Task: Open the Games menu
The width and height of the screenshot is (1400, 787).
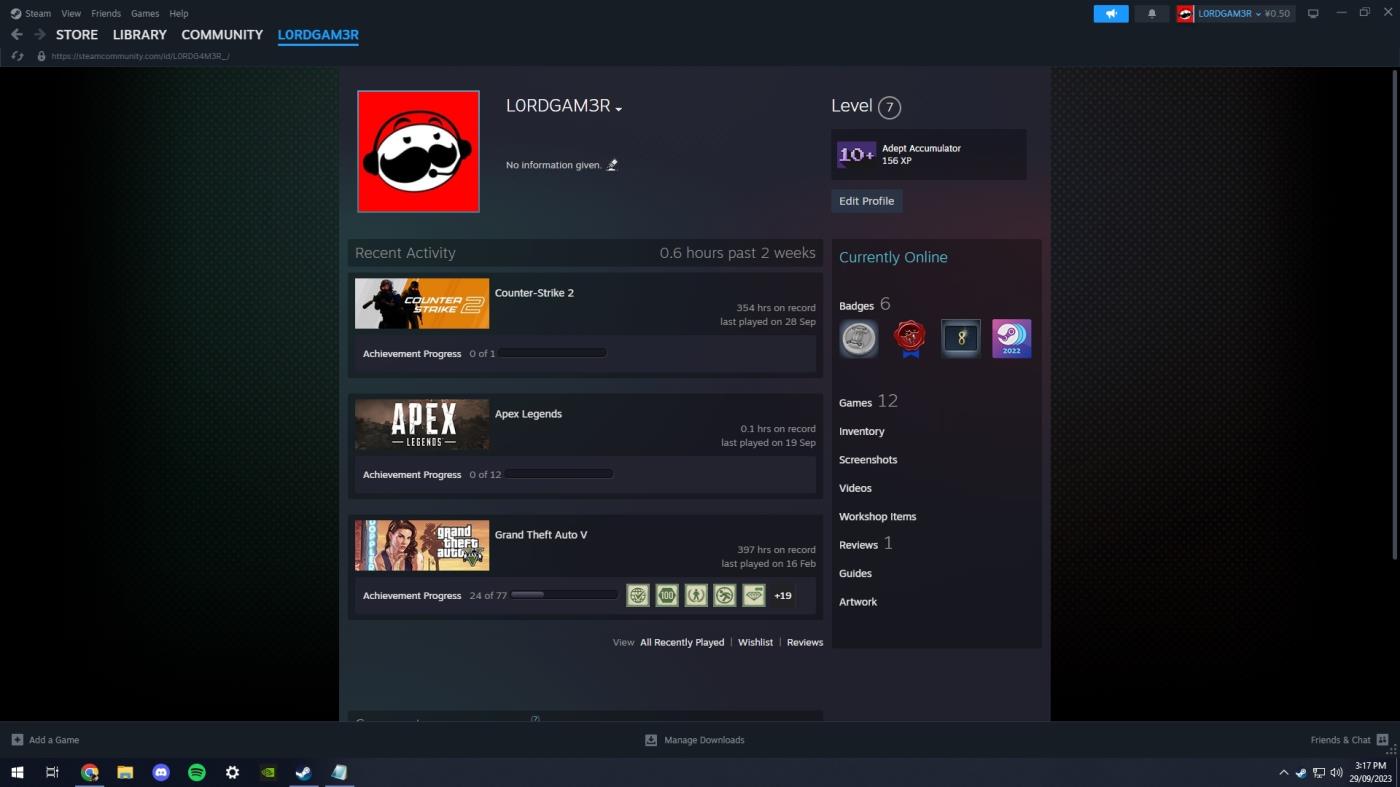Action: point(145,14)
